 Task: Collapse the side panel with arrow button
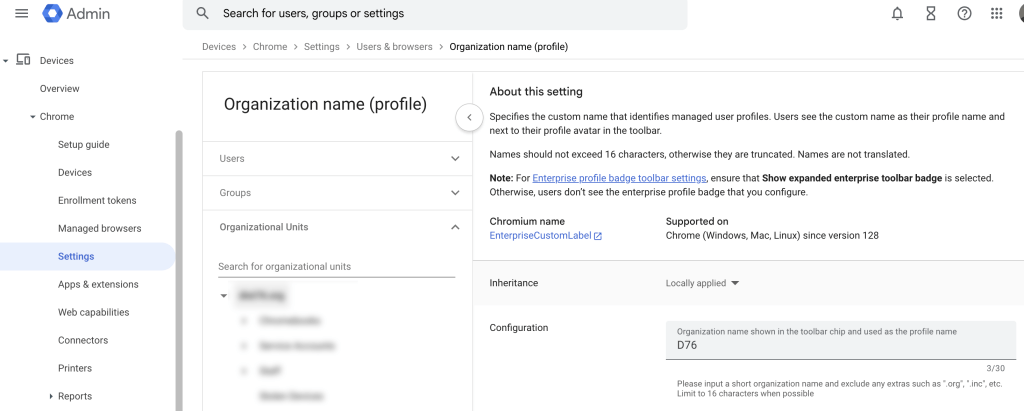pos(469,117)
